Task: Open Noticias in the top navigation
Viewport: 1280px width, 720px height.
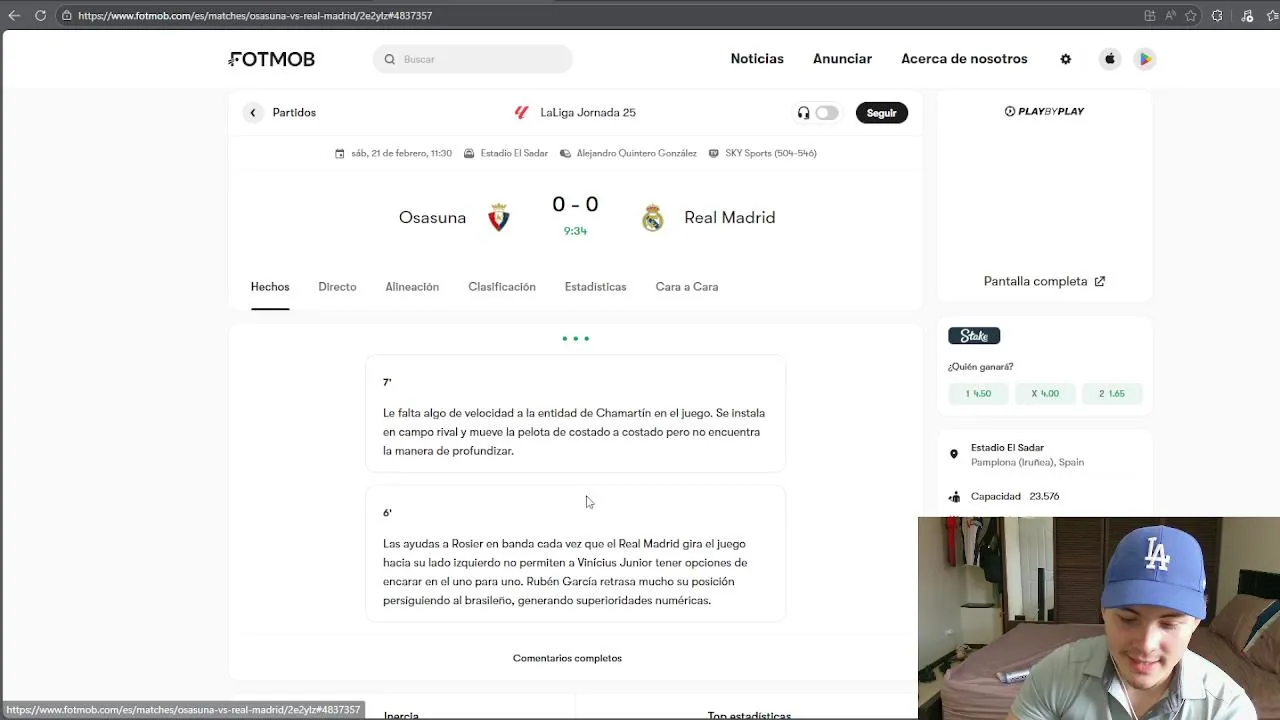Action: (x=757, y=59)
